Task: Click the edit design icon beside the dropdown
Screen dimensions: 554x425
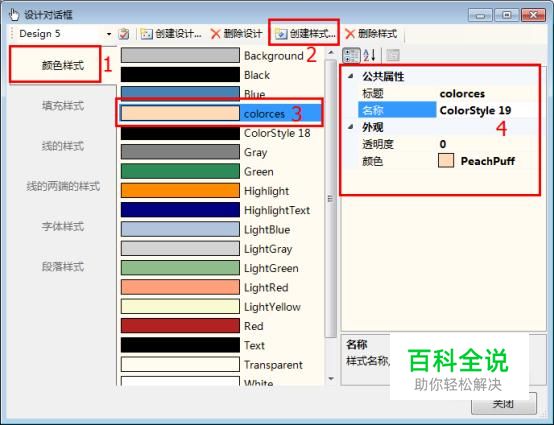Action: coord(124,34)
